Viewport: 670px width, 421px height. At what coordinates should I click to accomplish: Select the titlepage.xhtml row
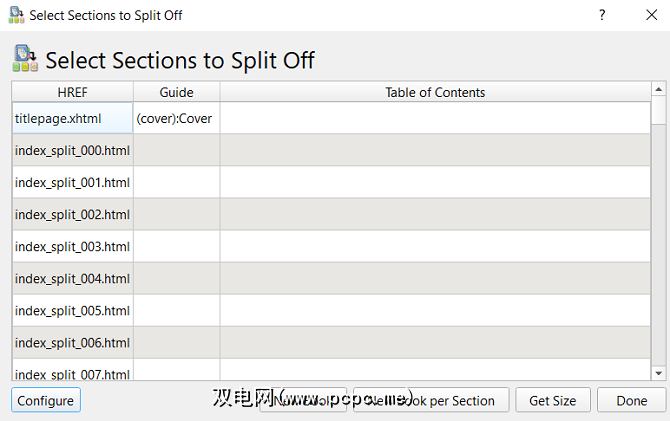pos(72,118)
